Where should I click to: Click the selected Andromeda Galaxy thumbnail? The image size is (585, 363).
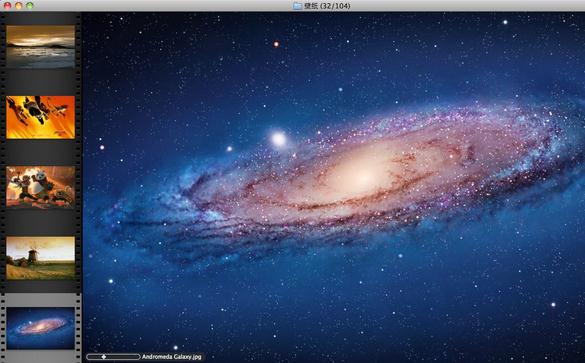click(40, 328)
